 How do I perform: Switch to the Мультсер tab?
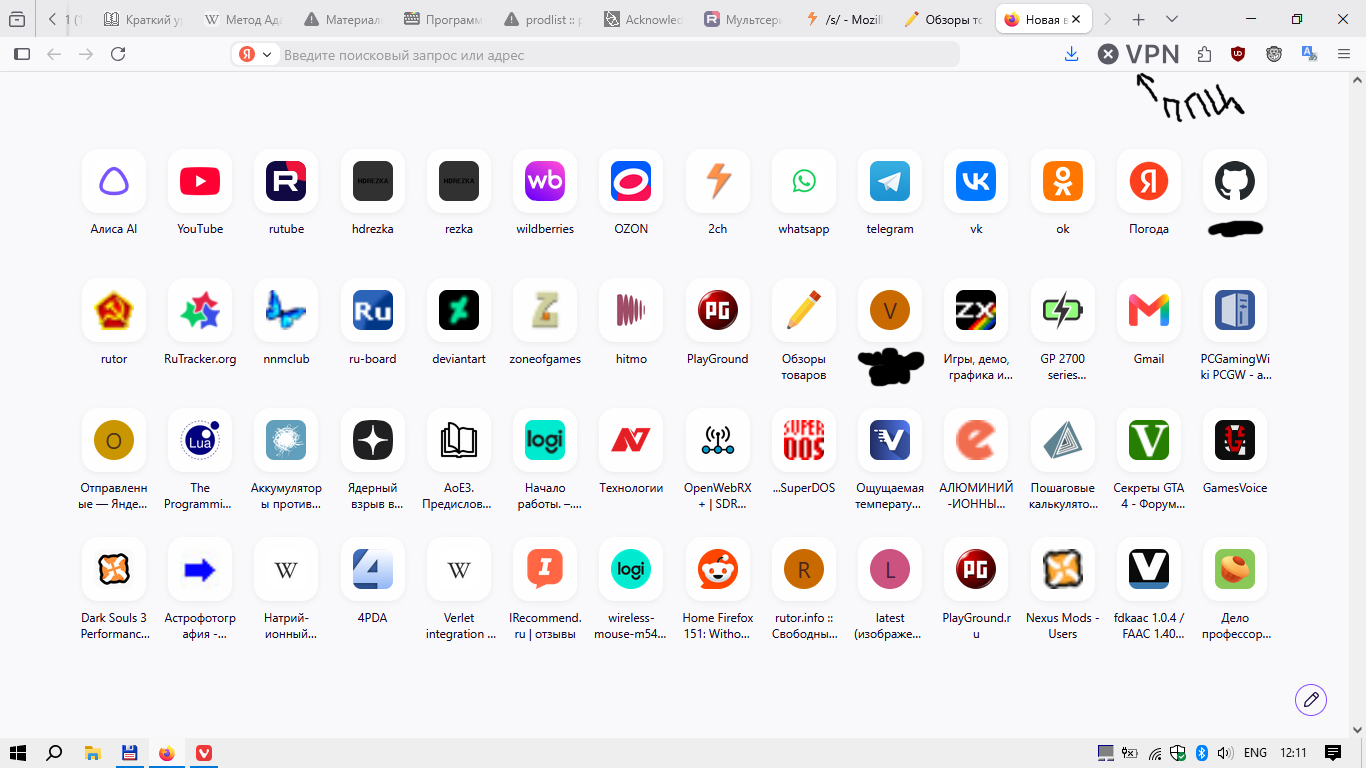tap(745, 19)
